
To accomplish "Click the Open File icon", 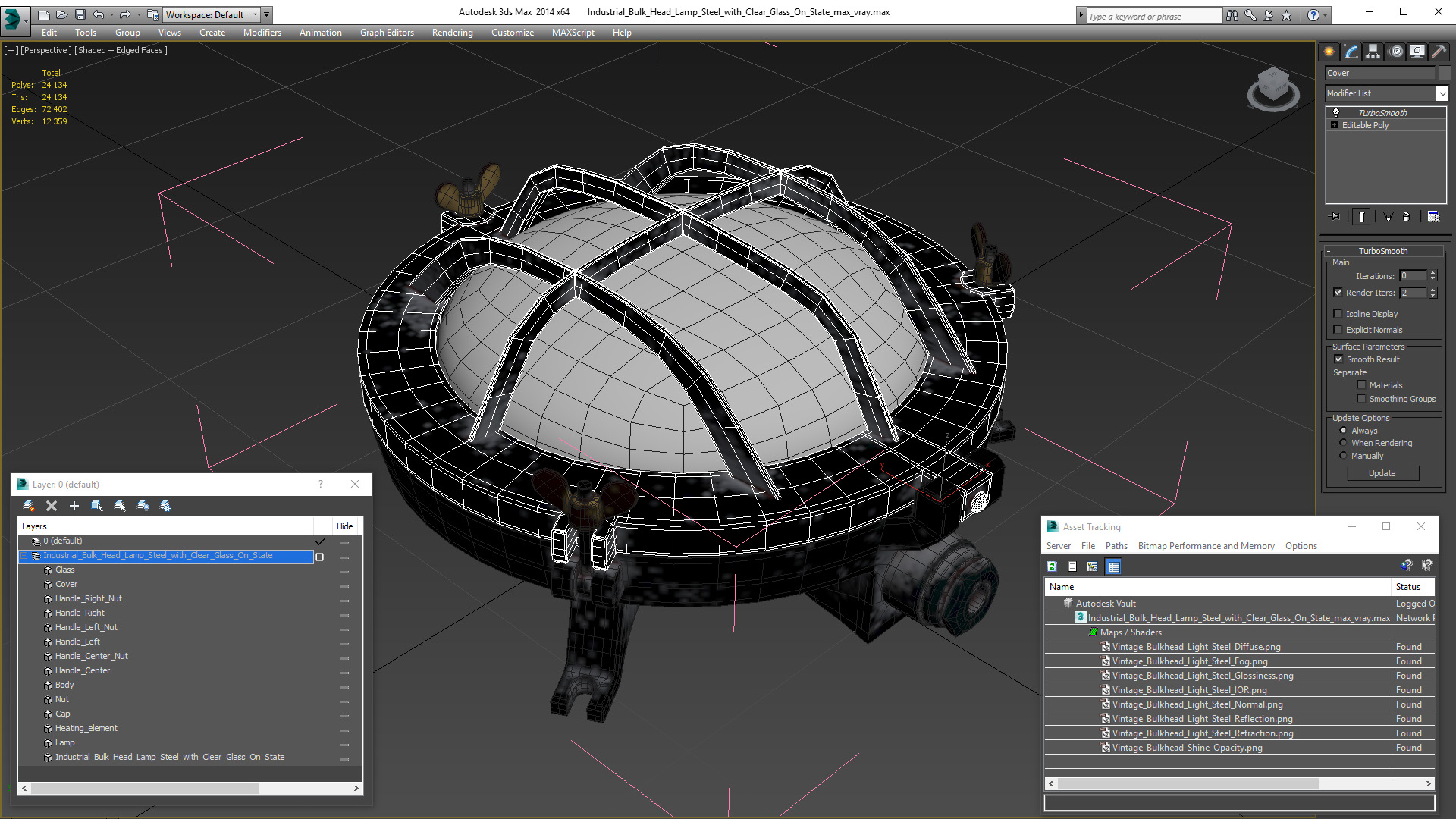I will (61, 14).
